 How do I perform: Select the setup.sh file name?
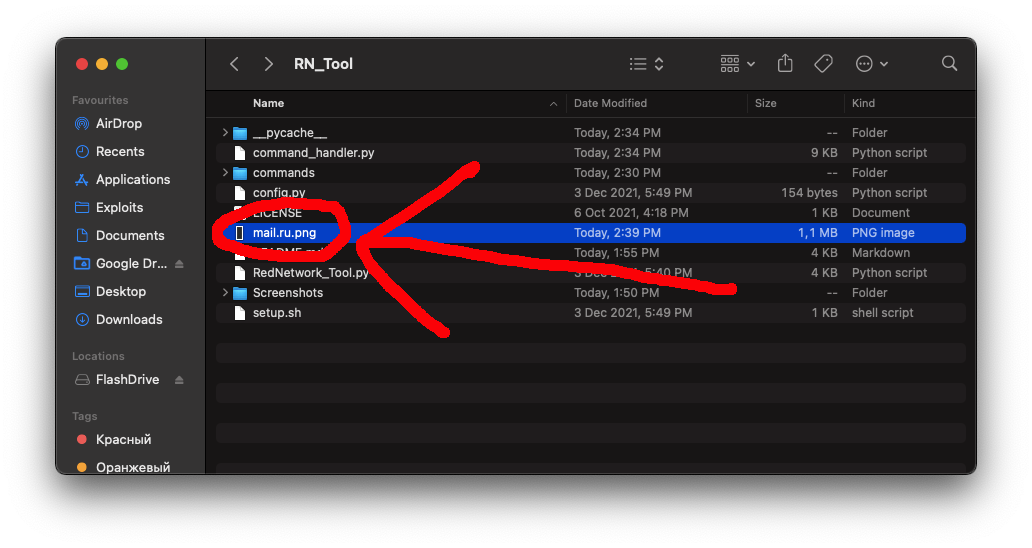tap(277, 313)
